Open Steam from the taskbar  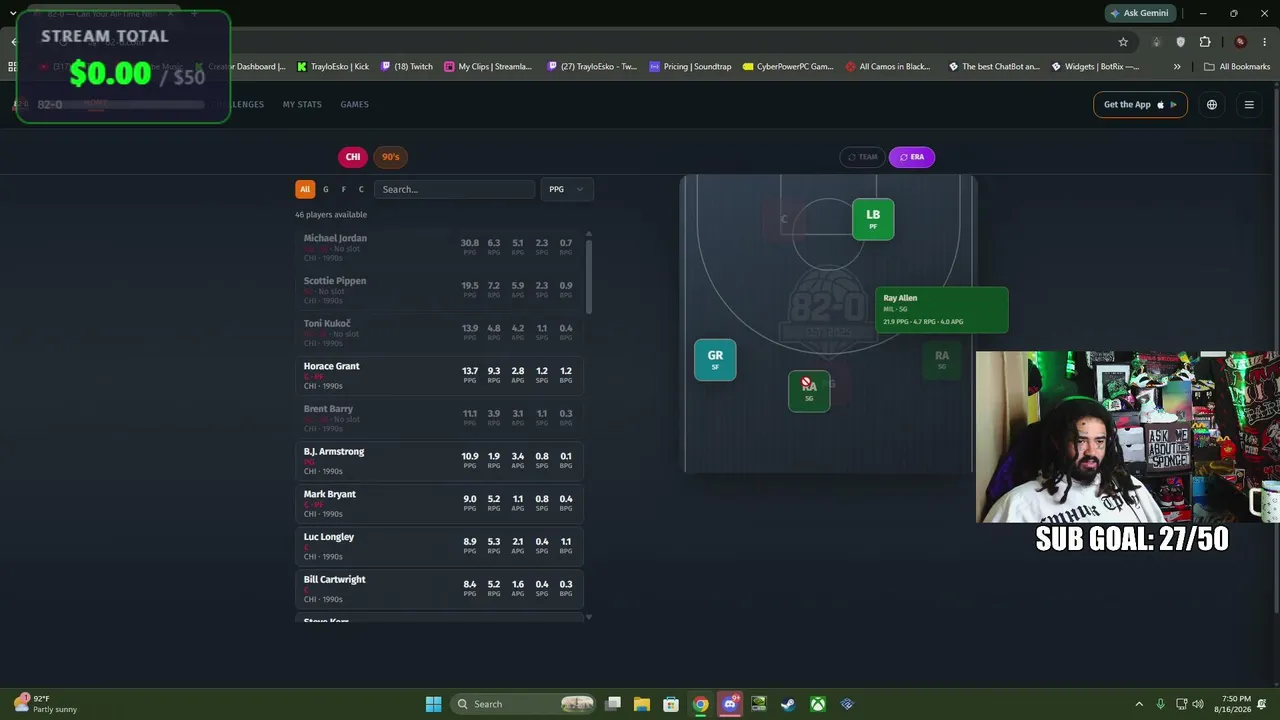pyautogui.click(x=788, y=704)
